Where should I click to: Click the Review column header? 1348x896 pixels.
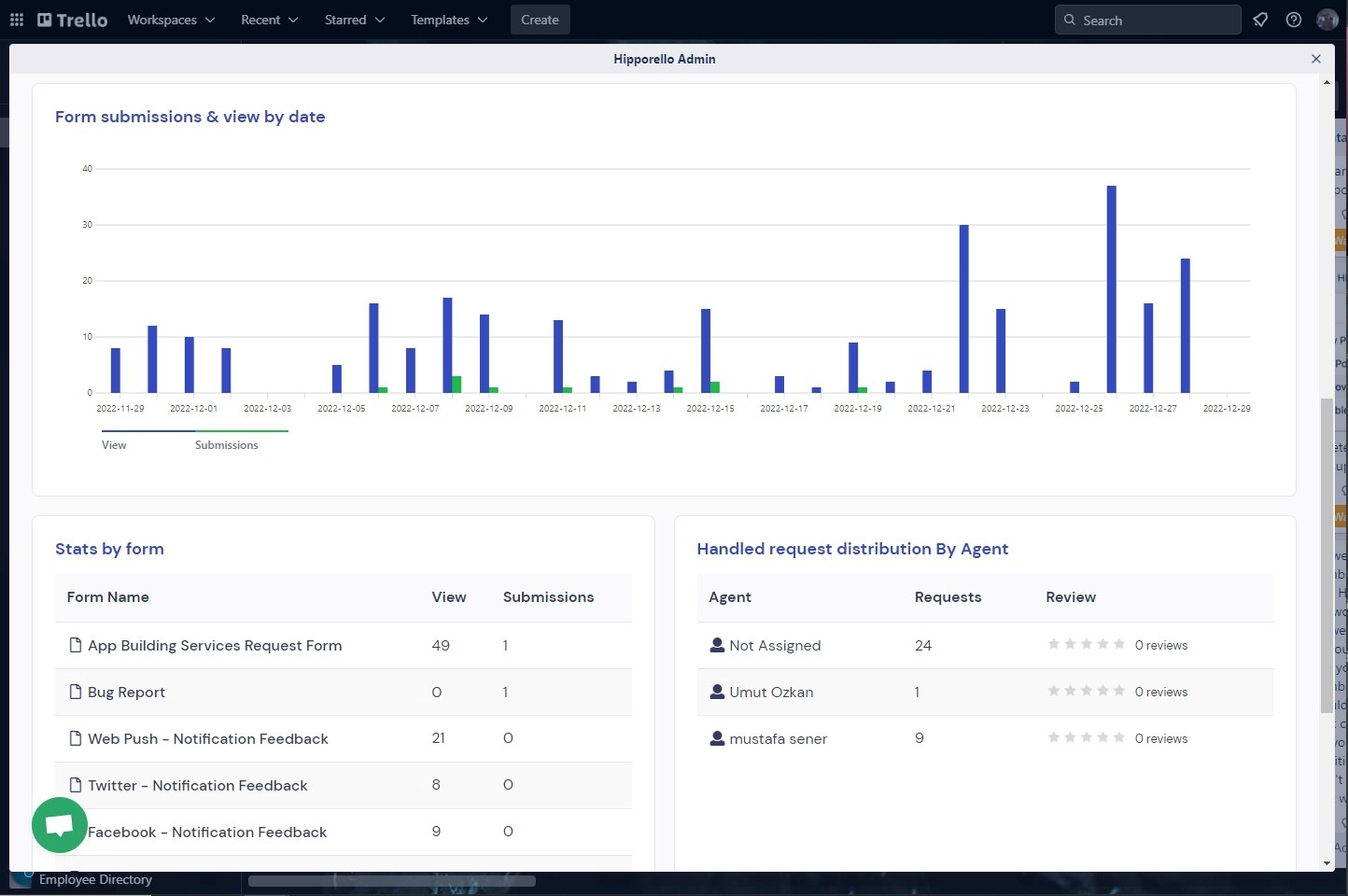[1071, 597]
